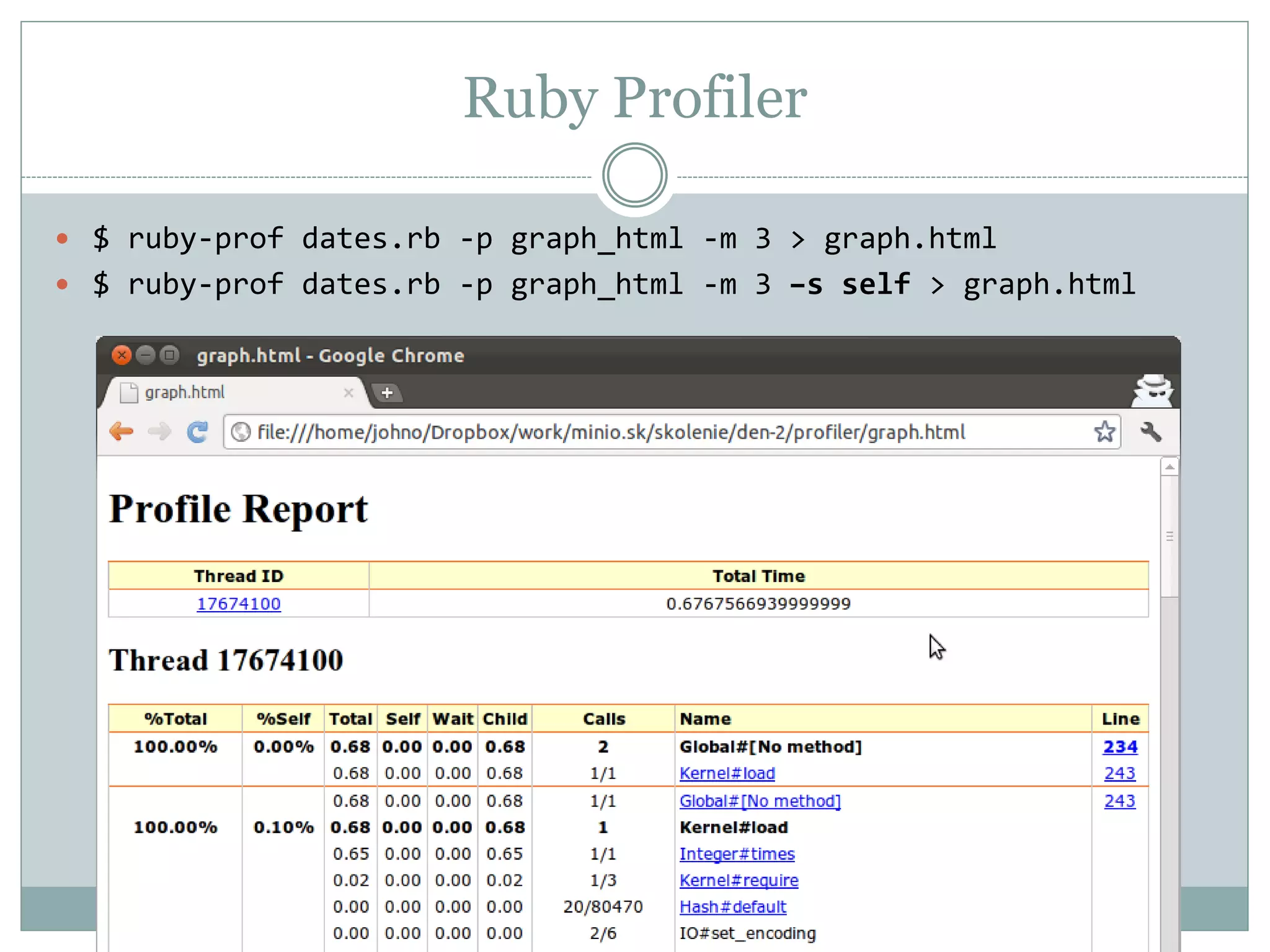Close the graph.html tab using its X
The image size is (1270, 952).
(x=349, y=392)
